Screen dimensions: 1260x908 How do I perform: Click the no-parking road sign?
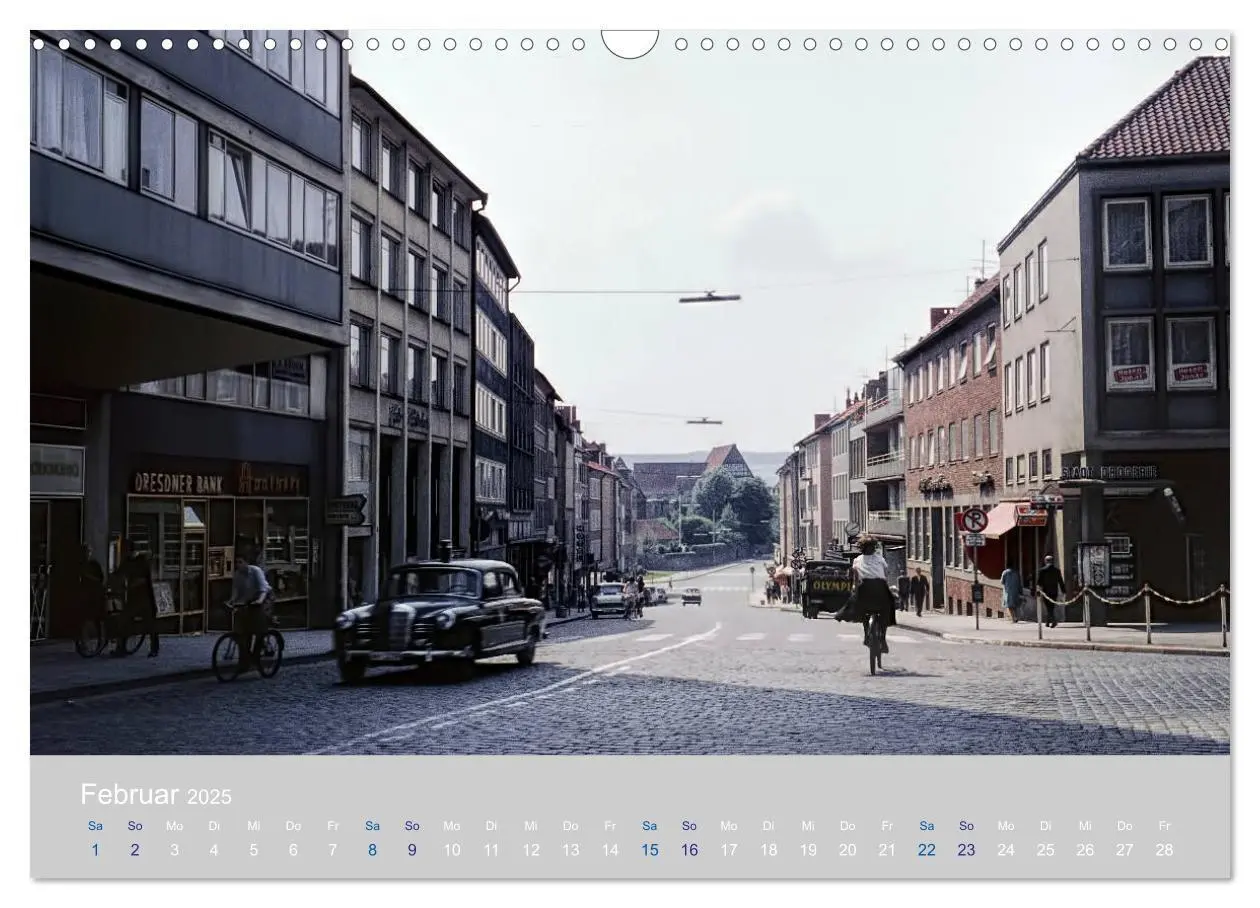click(974, 520)
